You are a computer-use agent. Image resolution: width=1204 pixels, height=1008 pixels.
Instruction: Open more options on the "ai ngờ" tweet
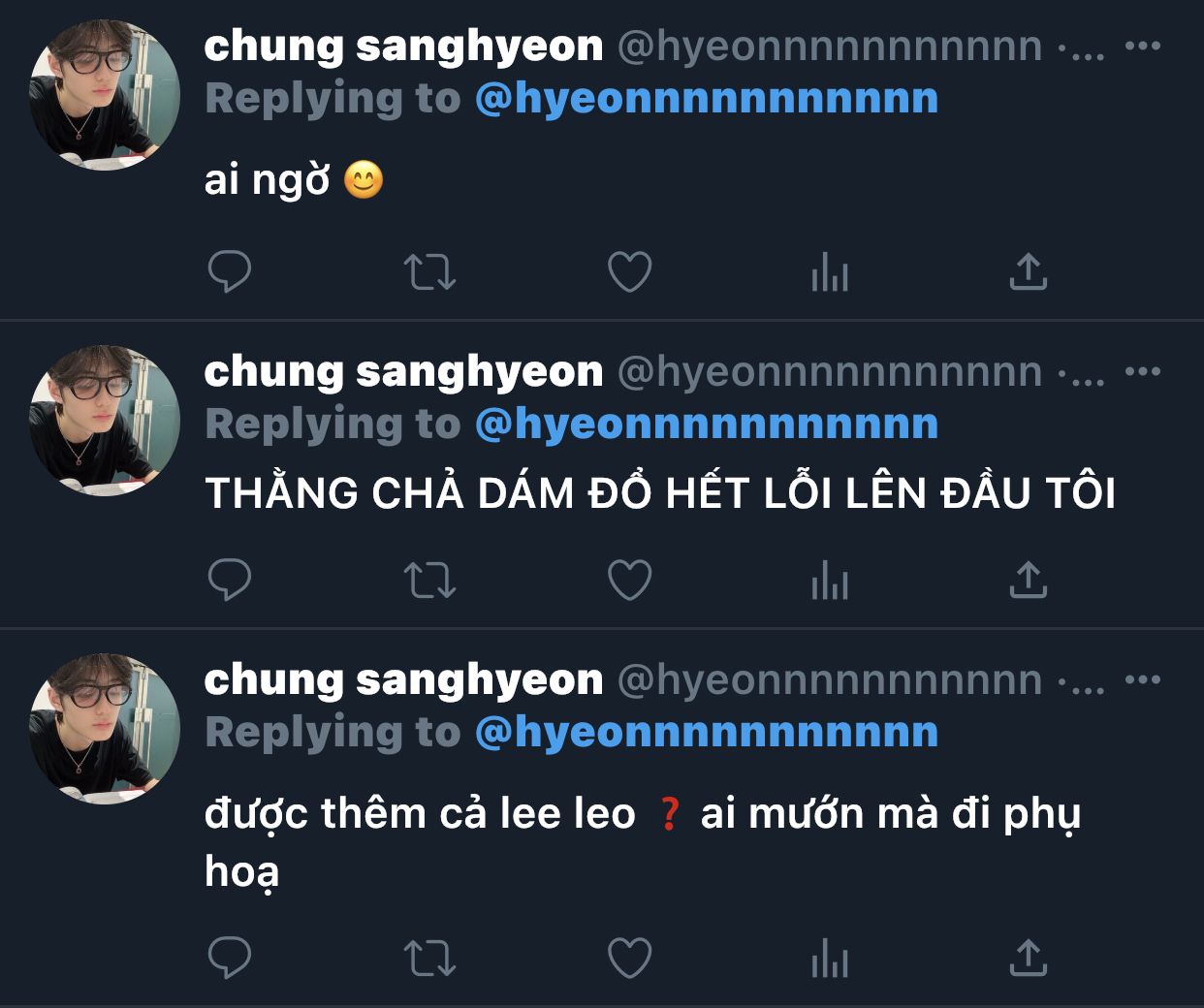pos(1143,46)
